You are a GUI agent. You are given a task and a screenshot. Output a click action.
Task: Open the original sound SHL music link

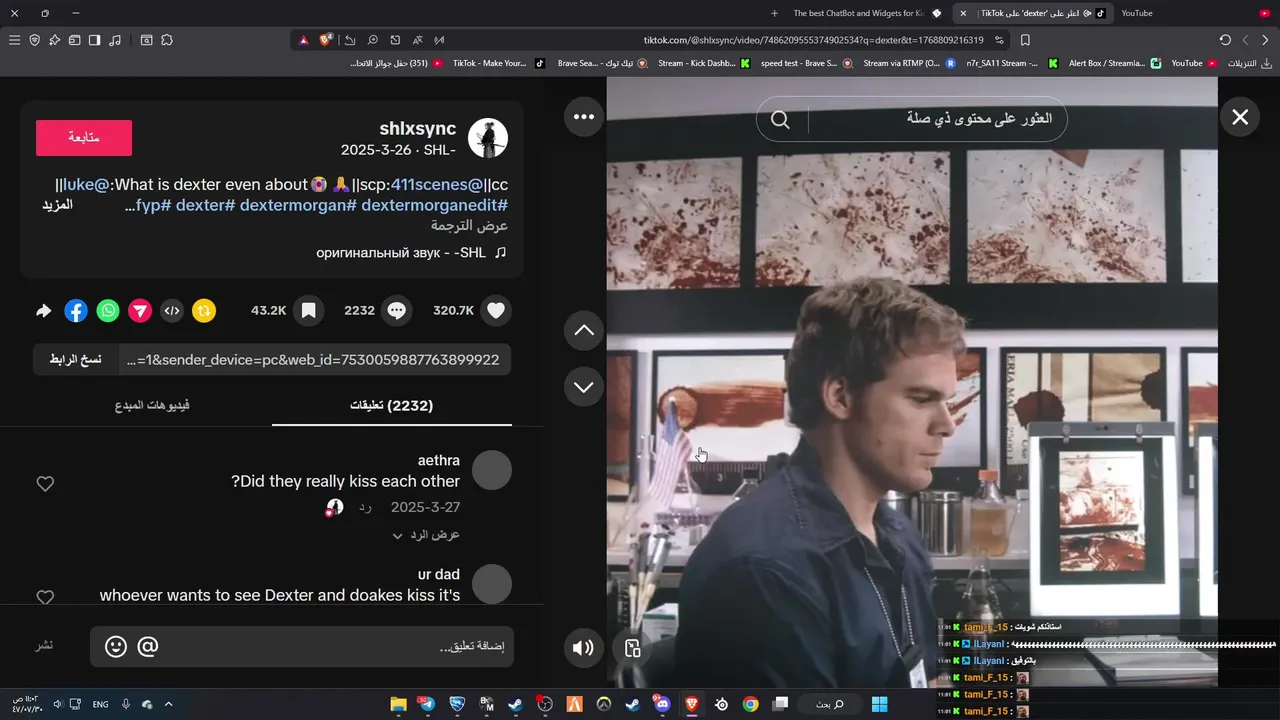tap(411, 253)
